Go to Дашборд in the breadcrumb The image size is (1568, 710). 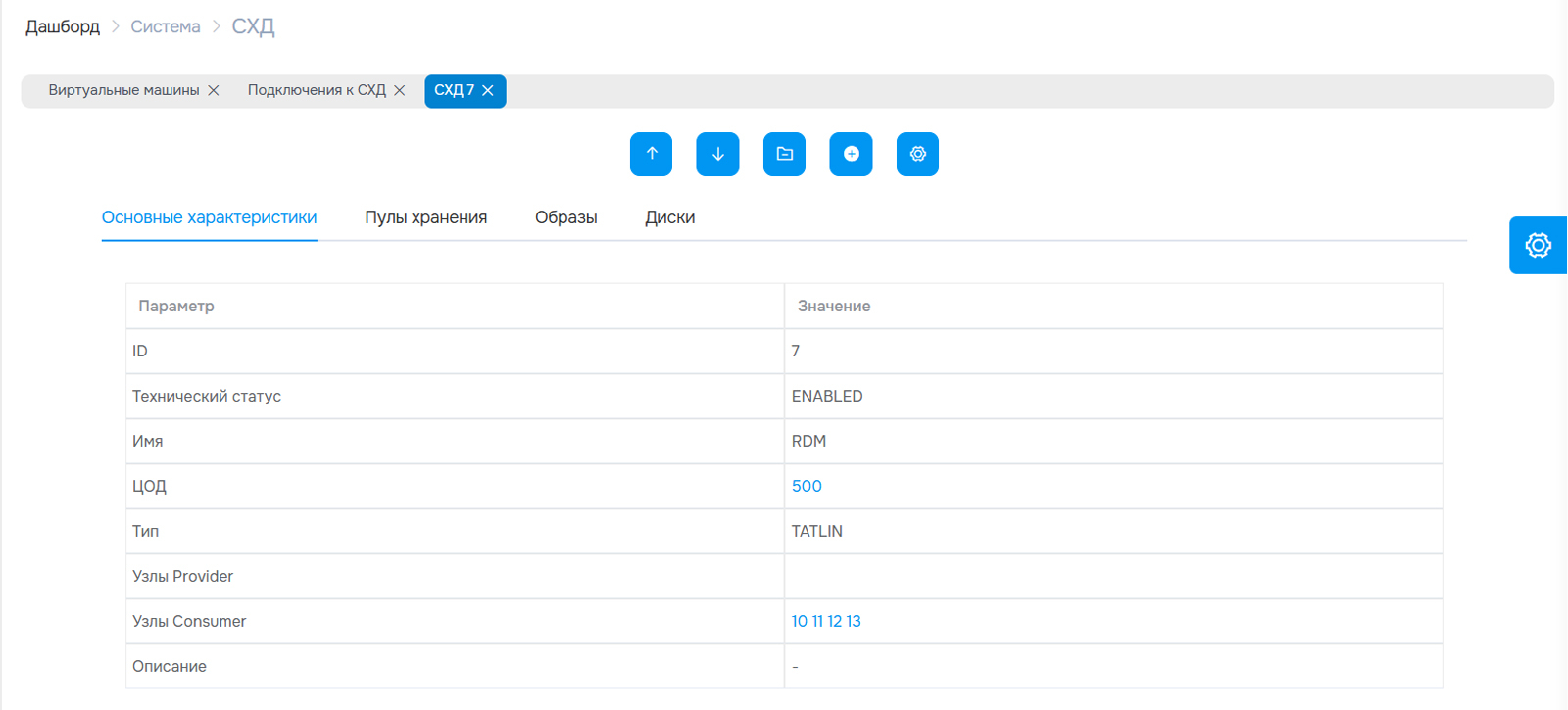coord(63,26)
